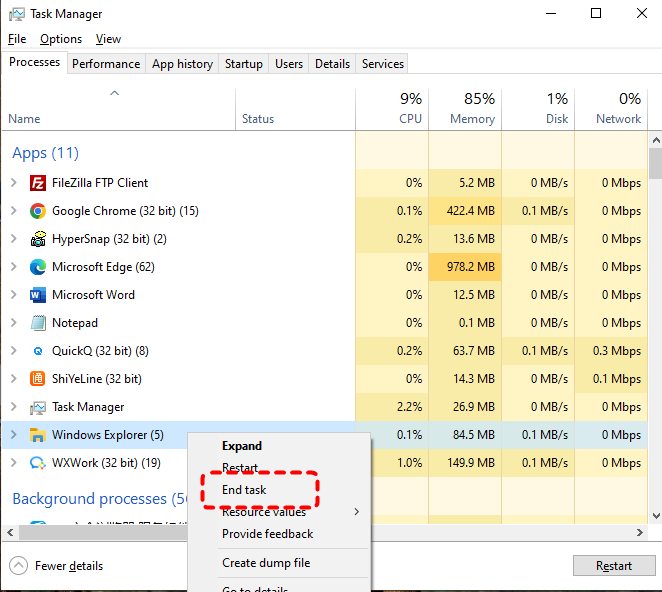Click the FileZilla FTP Client icon
This screenshot has width=662, height=592.
pos(38,183)
